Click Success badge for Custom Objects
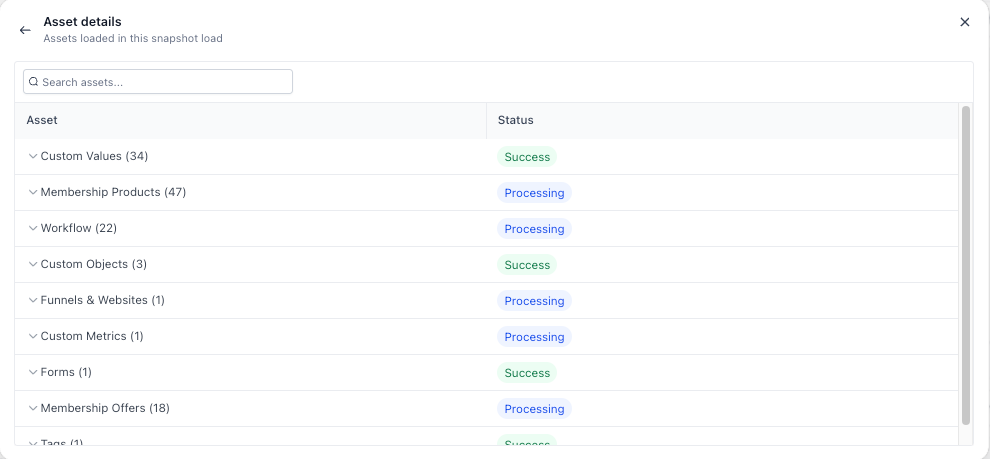This screenshot has height=459, width=990. [x=527, y=265]
